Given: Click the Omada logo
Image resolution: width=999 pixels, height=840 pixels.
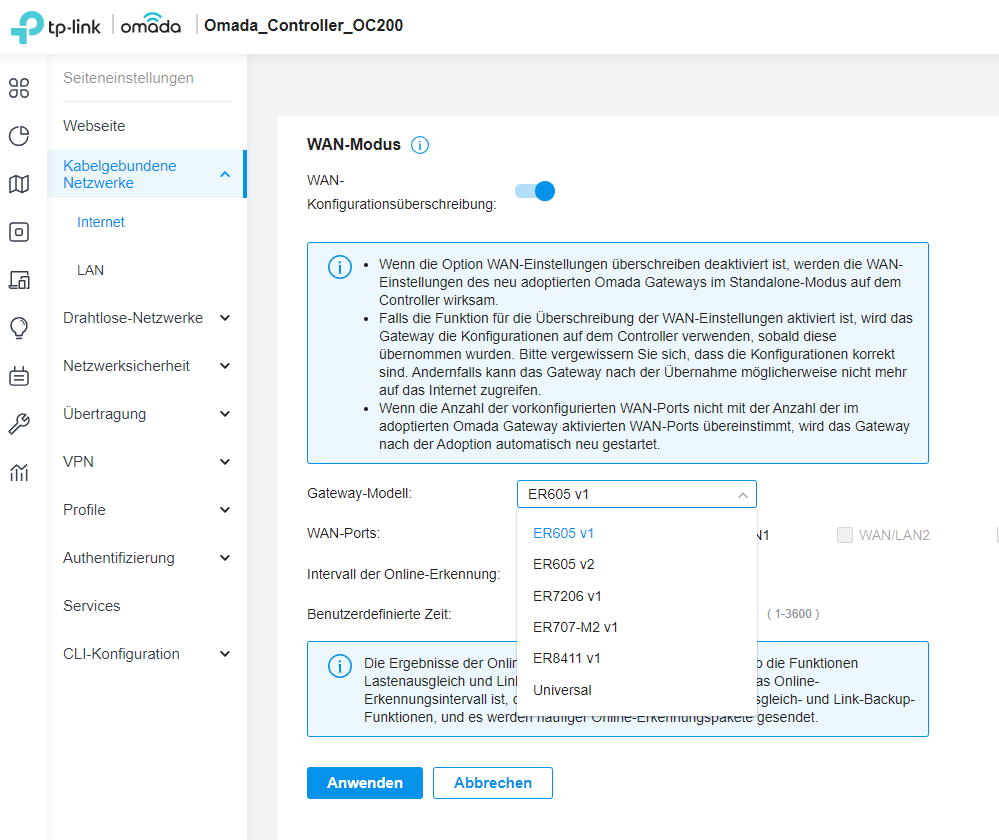Looking at the screenshot, I should [150, 24].
